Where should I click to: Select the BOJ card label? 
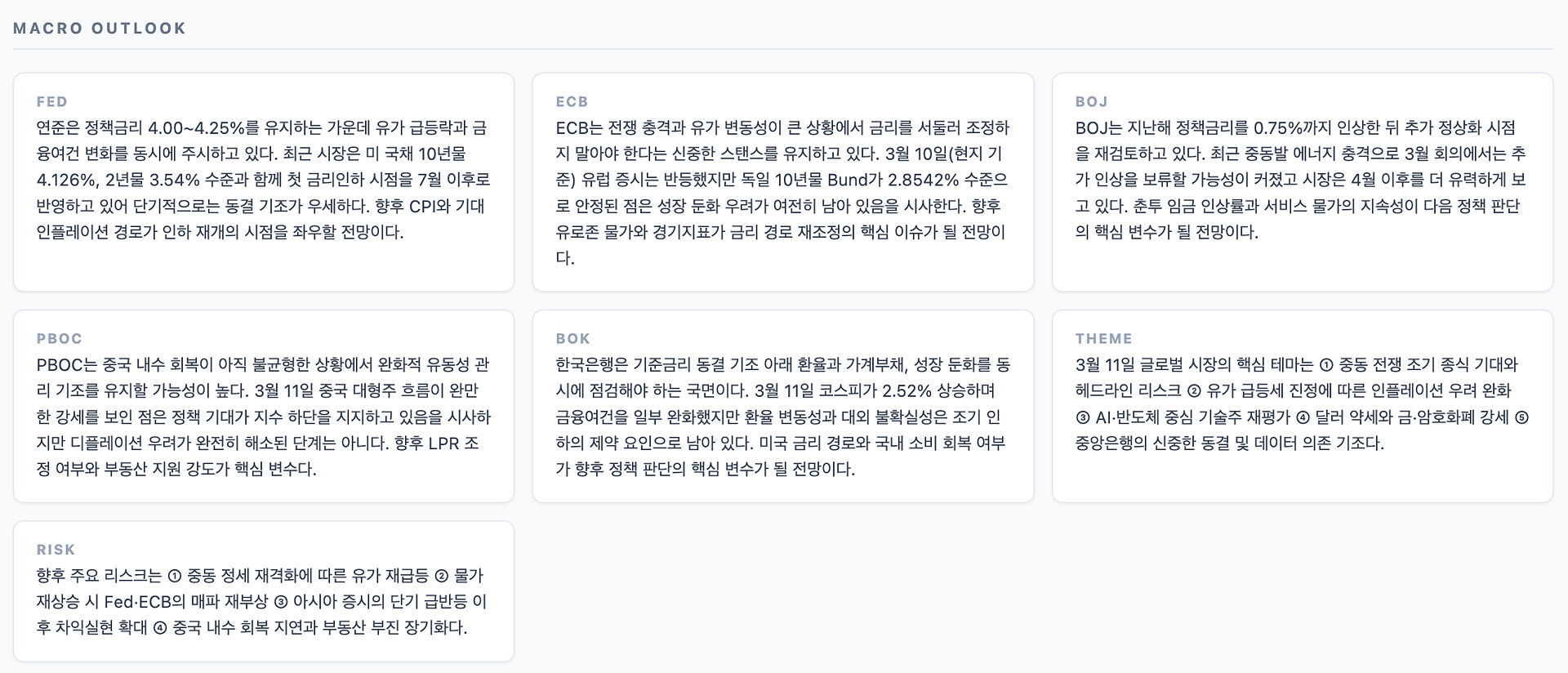[1091, 102]
